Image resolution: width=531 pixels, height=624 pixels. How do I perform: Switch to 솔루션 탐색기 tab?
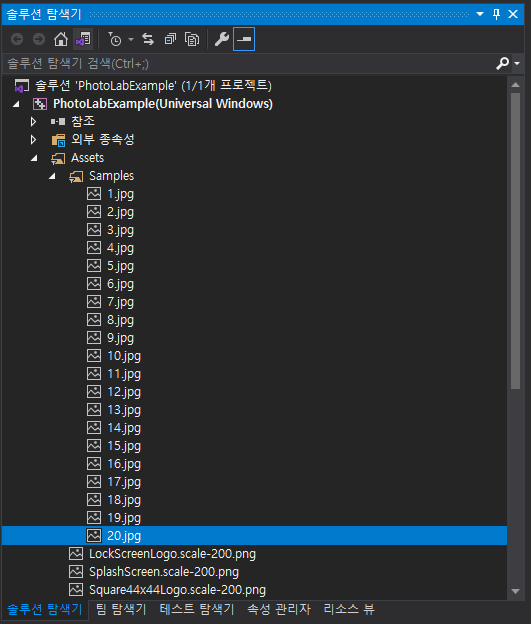tap(45, 609)
